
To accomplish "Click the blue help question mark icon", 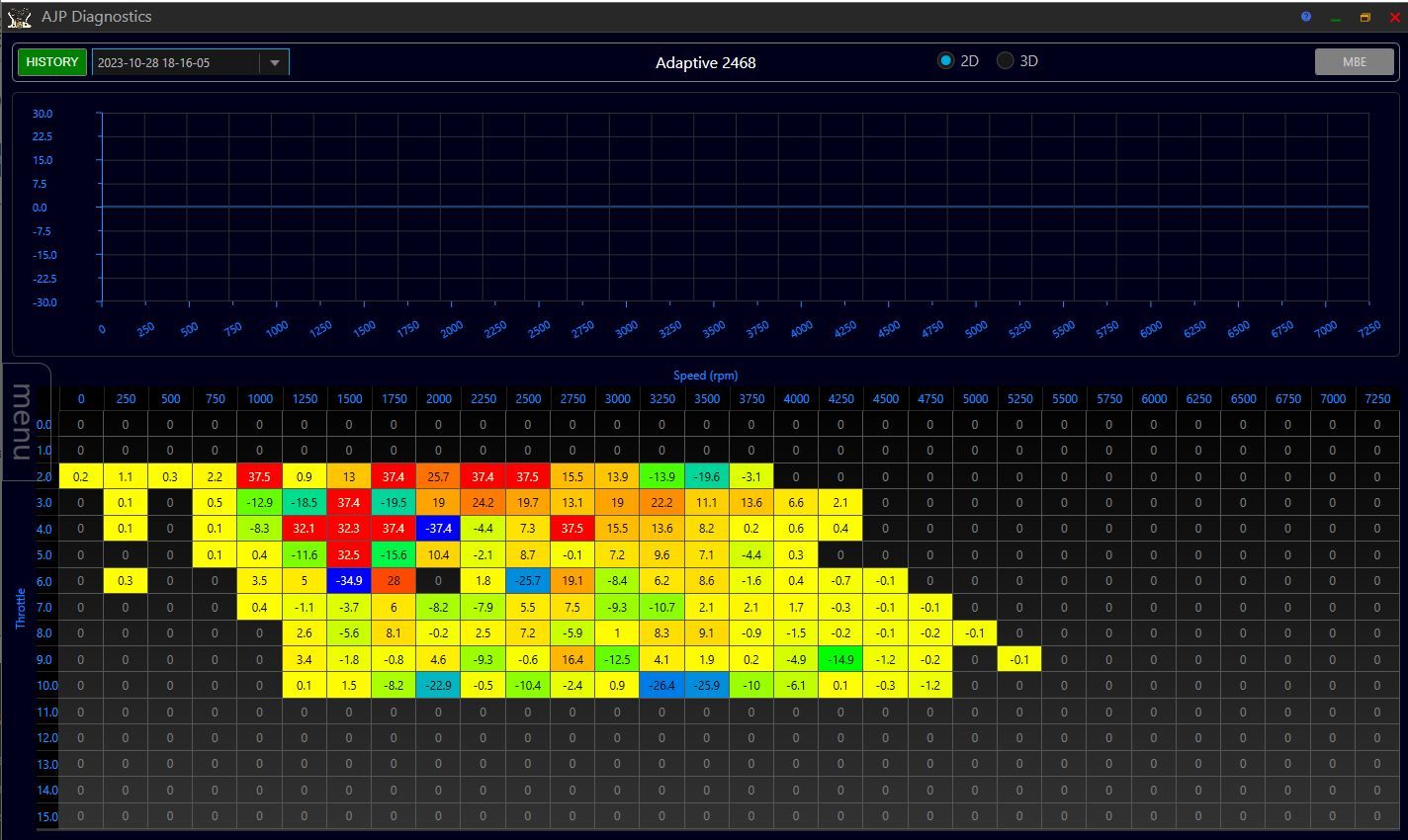I will point(1305,17).
